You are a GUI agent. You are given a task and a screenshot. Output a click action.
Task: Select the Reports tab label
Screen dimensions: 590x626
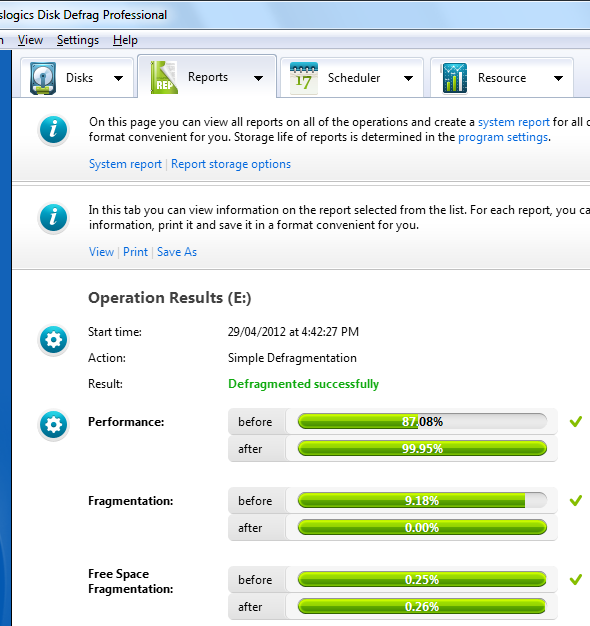tap(208, 77)
